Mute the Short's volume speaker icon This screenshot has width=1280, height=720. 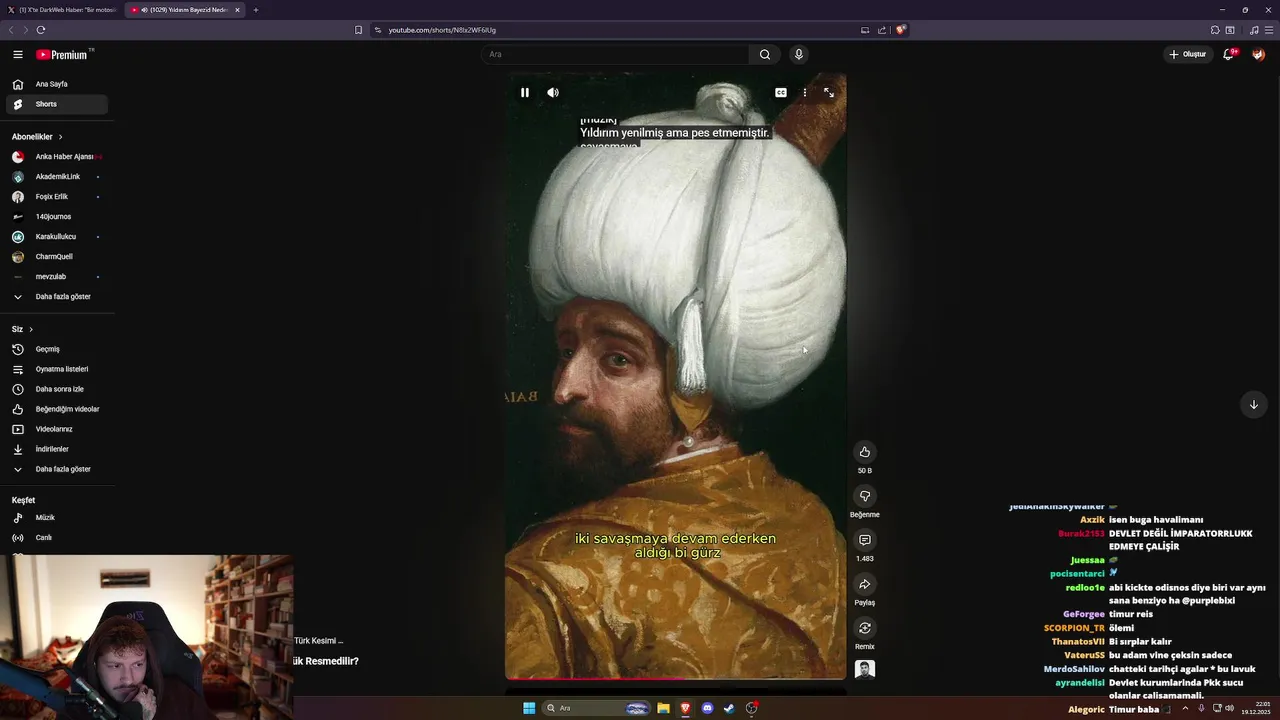pyautogui.click(x=553, y=92)
